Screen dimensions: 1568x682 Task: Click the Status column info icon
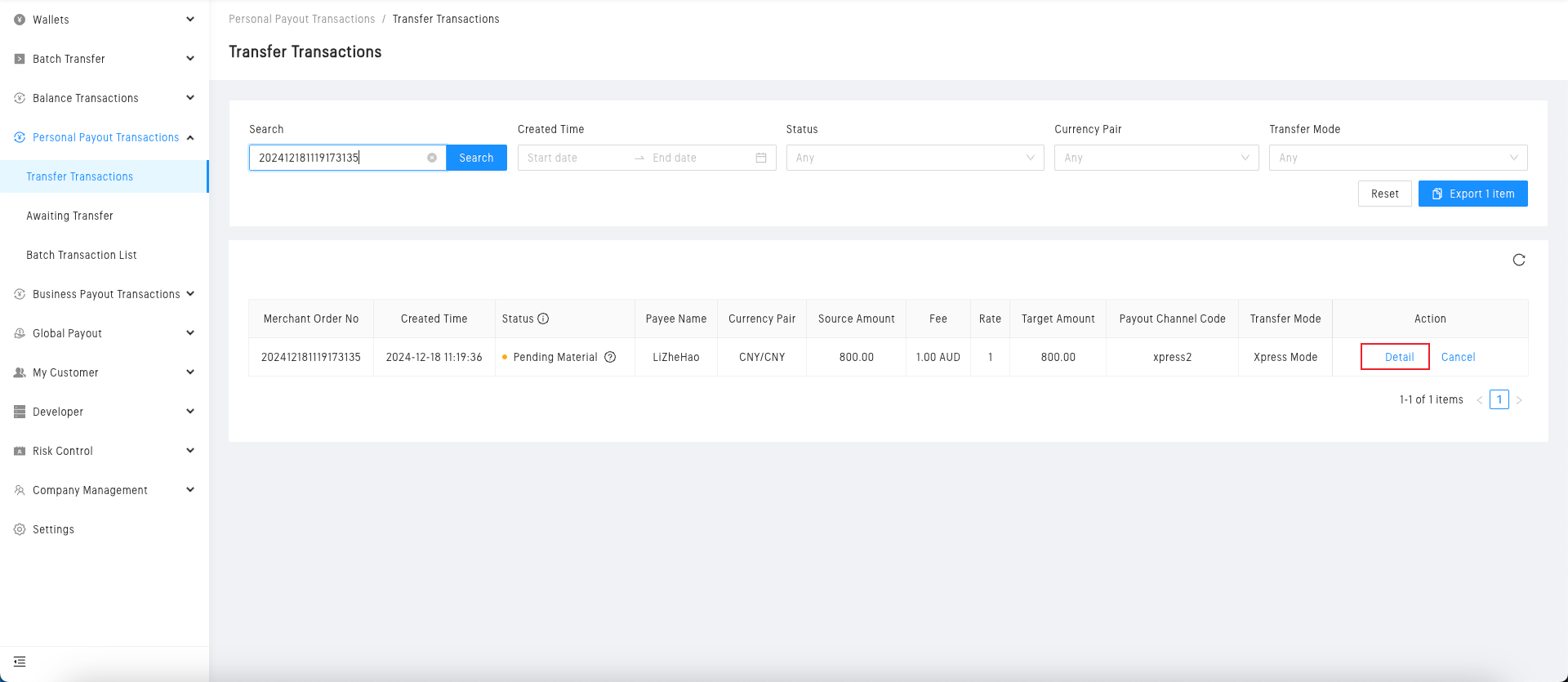pos(543,319)
